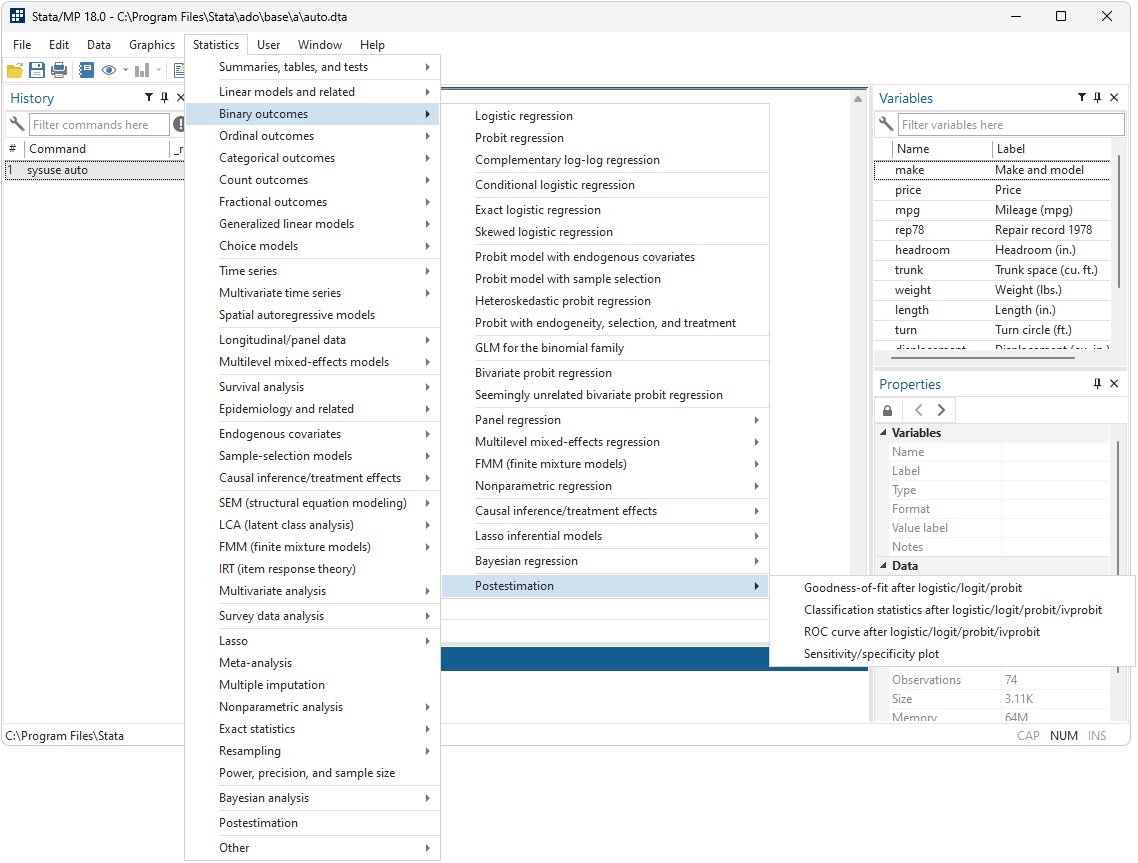This screenshot has width=1138, height=863.
Task: Open the Viewer icon dropdown arrow
Action: point(126,70)
